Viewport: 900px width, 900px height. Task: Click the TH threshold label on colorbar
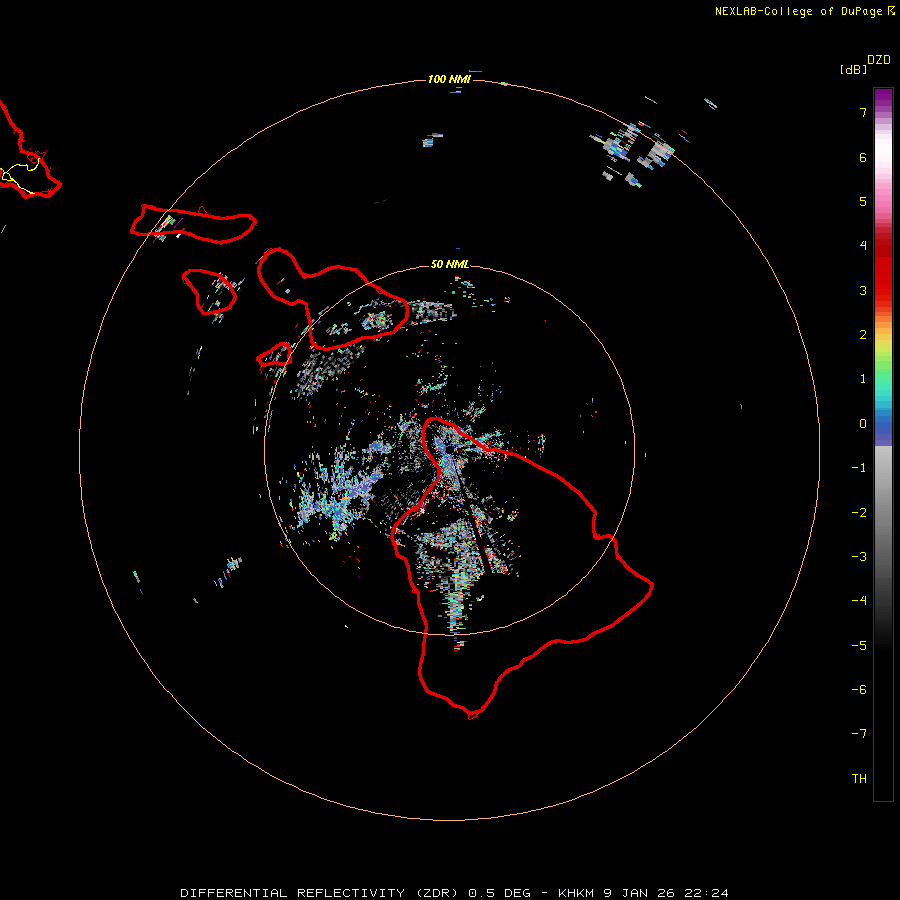click(859, 779)
